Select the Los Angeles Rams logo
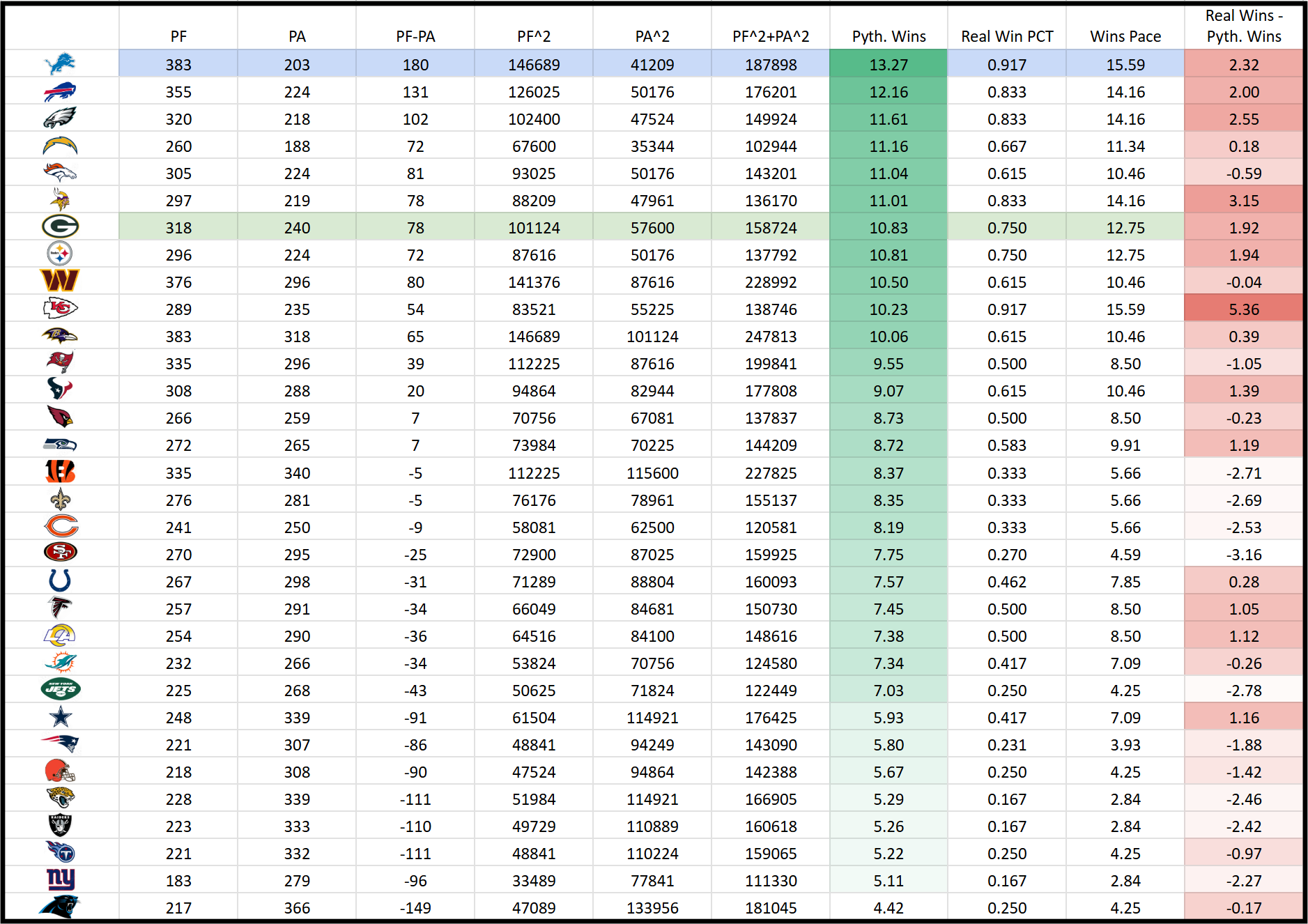1308x924 pixels. (60, 635)
